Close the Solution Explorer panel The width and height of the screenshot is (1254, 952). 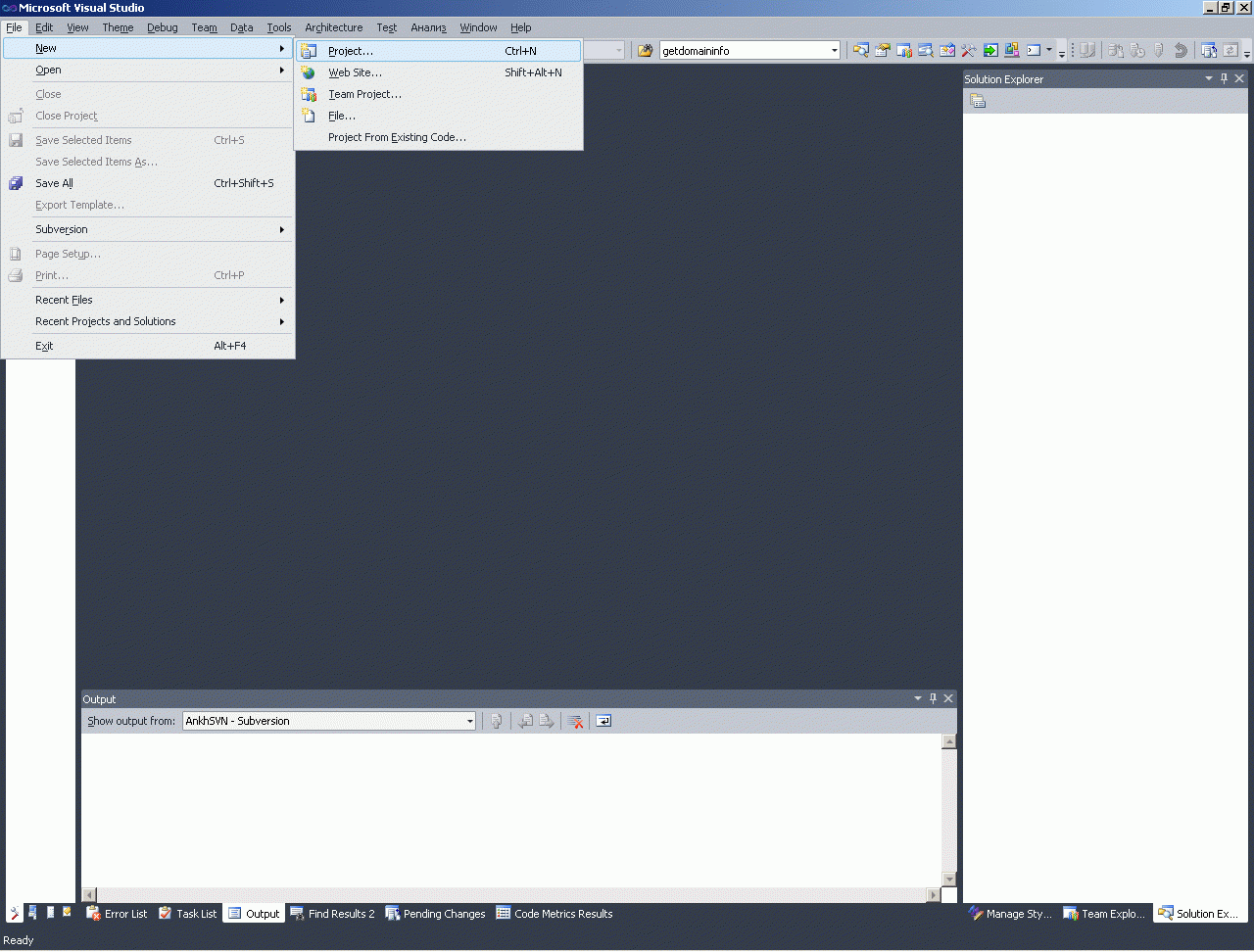click(1239, 78)
